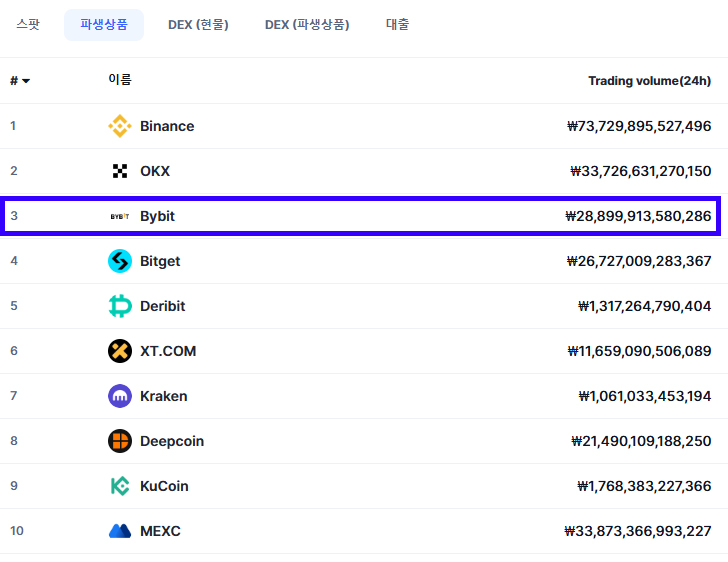
Task: Click OKX volume ₩33,726,631,270,150
Action: 641,171
